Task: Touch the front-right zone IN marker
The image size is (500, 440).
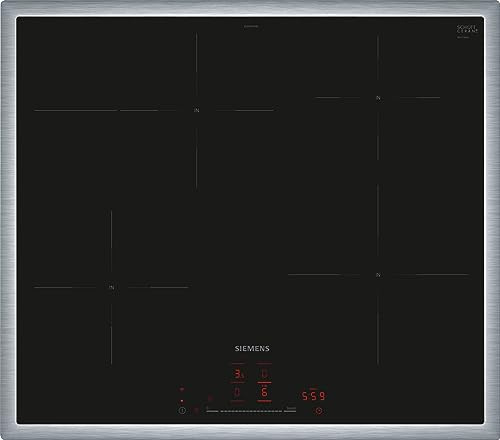Action: point(378,275)
